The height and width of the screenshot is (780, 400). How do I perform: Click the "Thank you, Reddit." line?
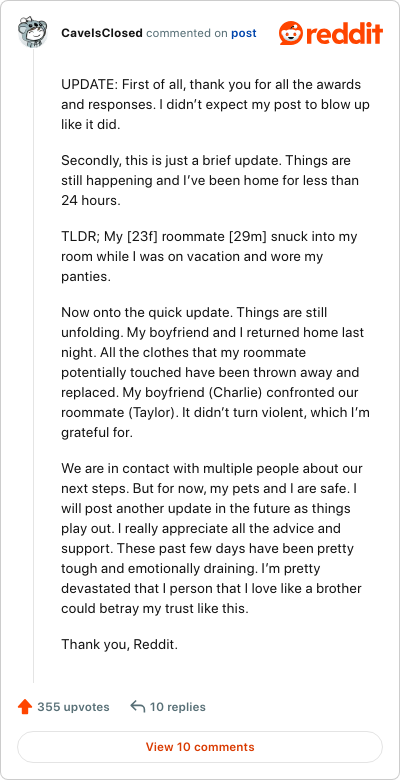tap(119, 645)
